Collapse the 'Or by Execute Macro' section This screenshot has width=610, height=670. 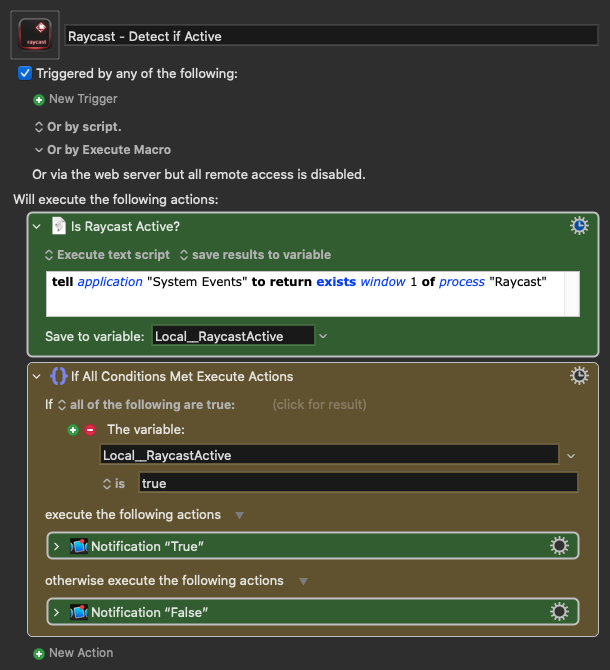(39, 150)
